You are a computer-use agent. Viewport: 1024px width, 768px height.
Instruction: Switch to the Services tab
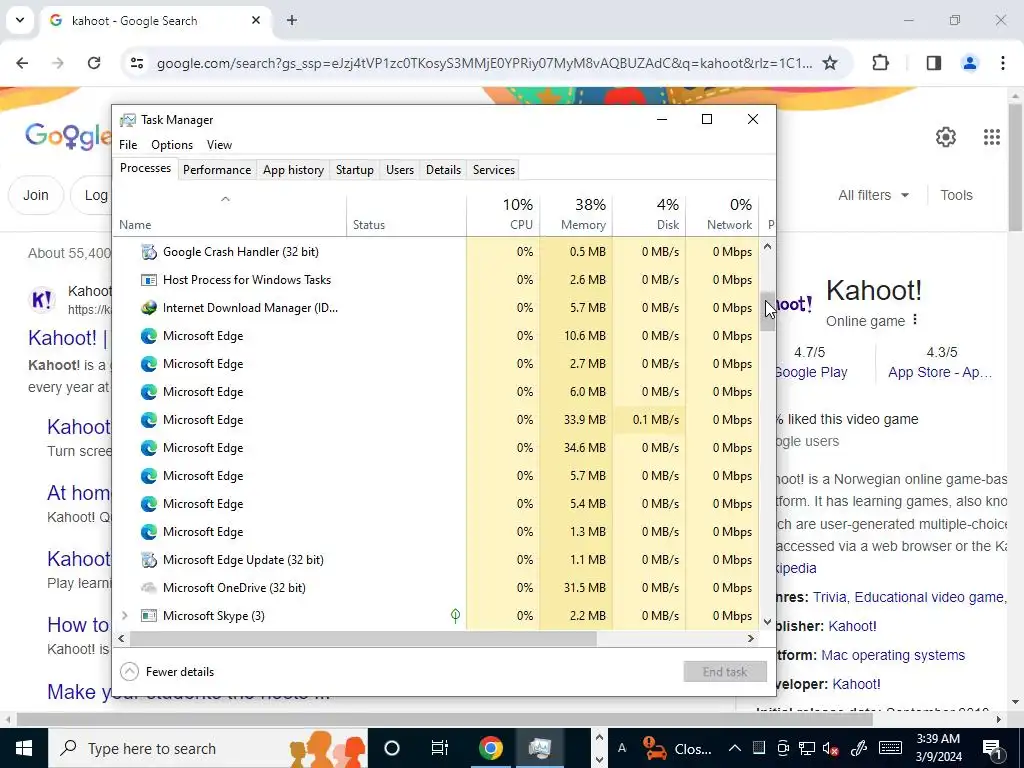click(494, 170)
